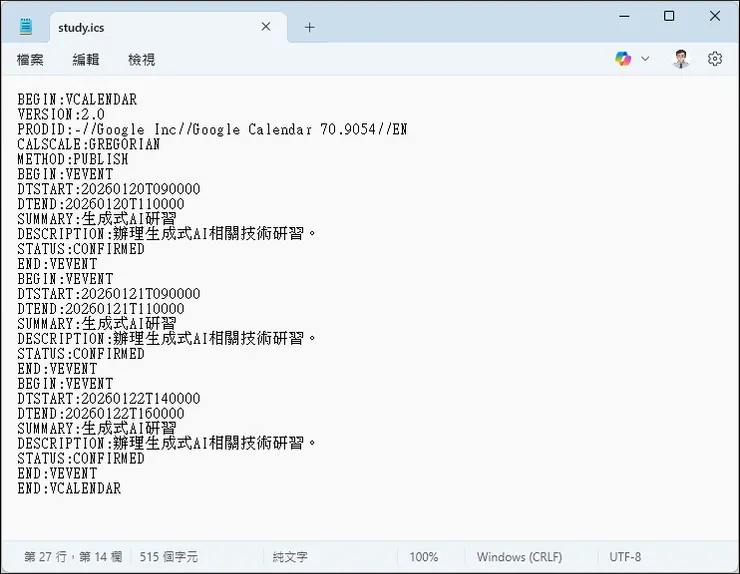740x574 pixels.
Task: Click the Notepad app icon in title bar
Action: coord(26,27)
